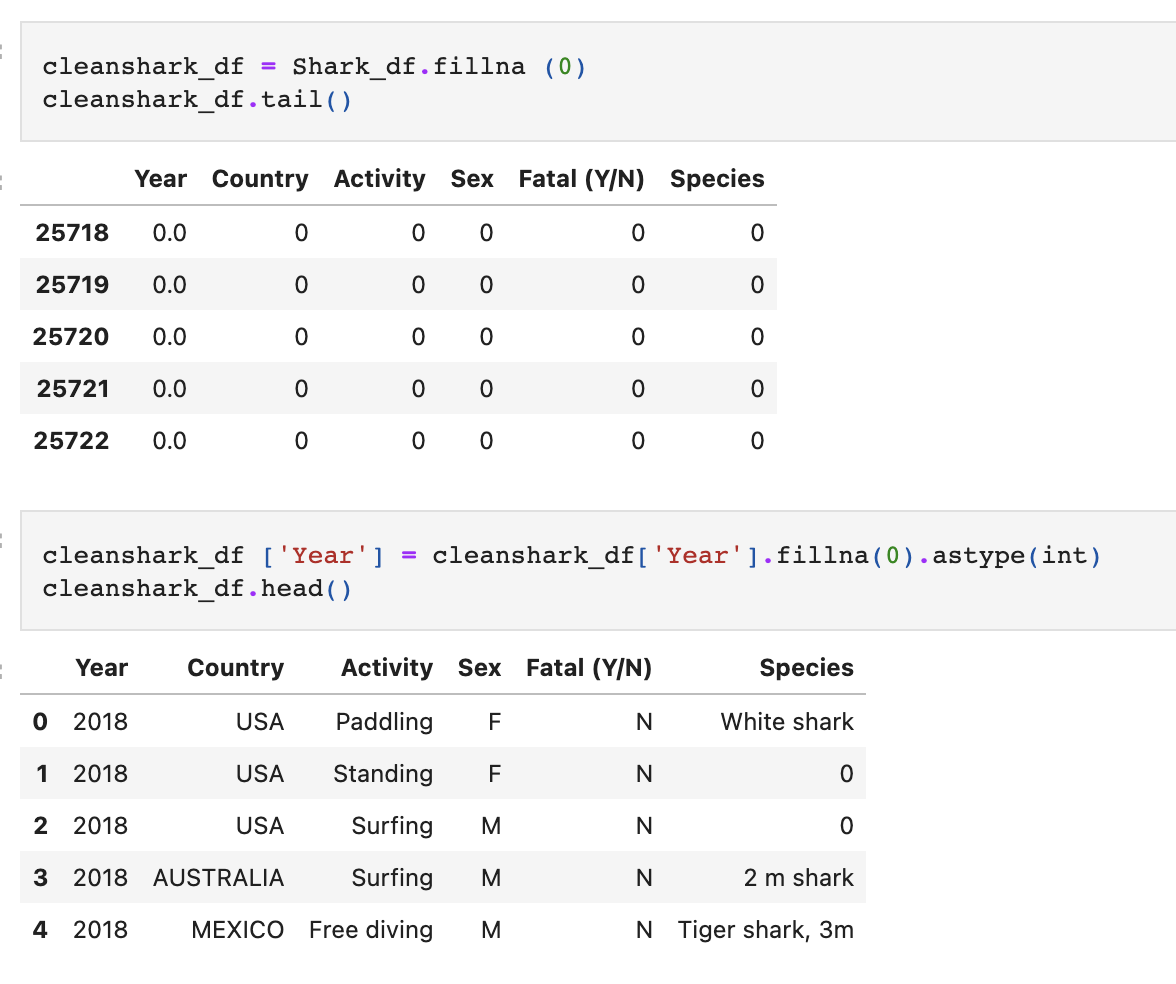Select the Surfing cell in row 2

click(x=392, y=825)
